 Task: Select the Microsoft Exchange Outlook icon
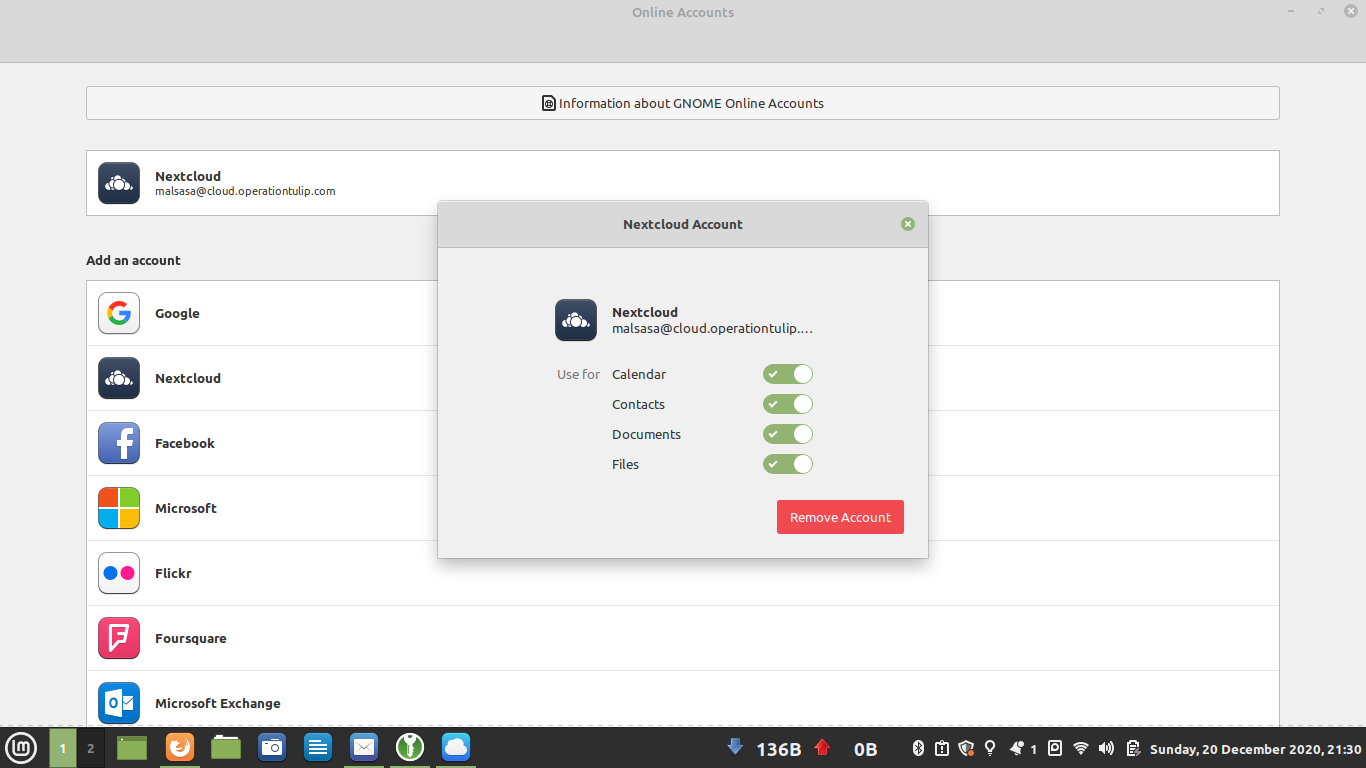click(119, 703)
